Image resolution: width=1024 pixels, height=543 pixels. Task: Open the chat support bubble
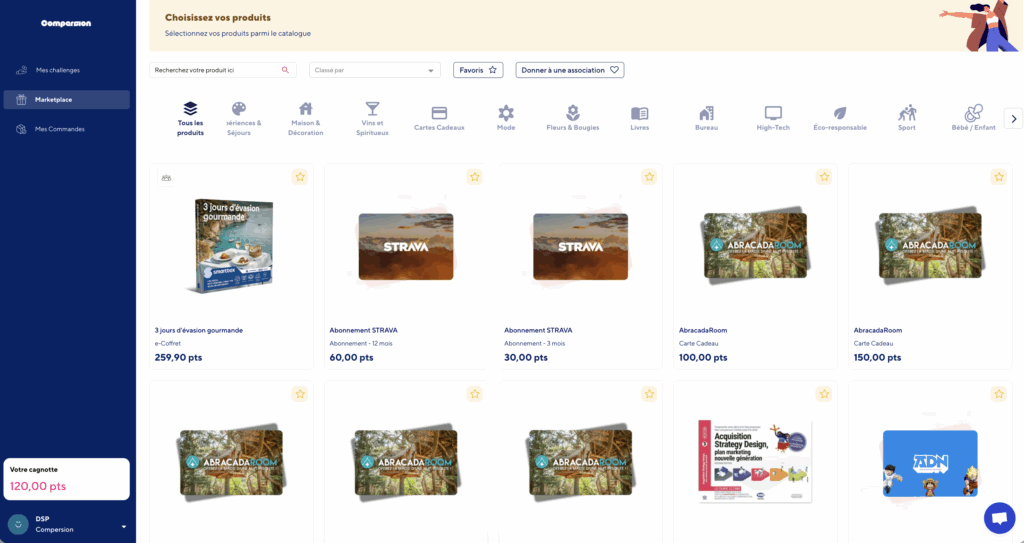coord(999,517)
